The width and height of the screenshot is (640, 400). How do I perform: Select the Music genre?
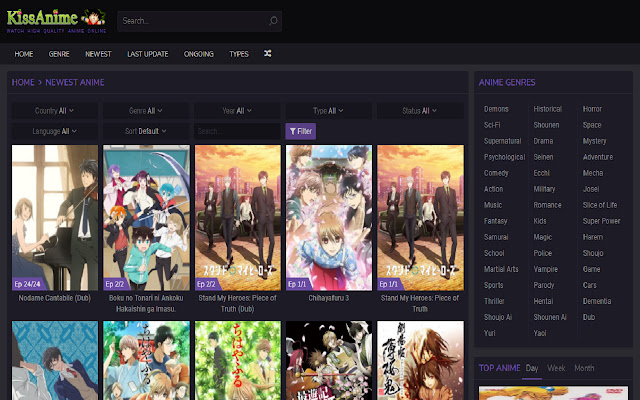point(493,205)
